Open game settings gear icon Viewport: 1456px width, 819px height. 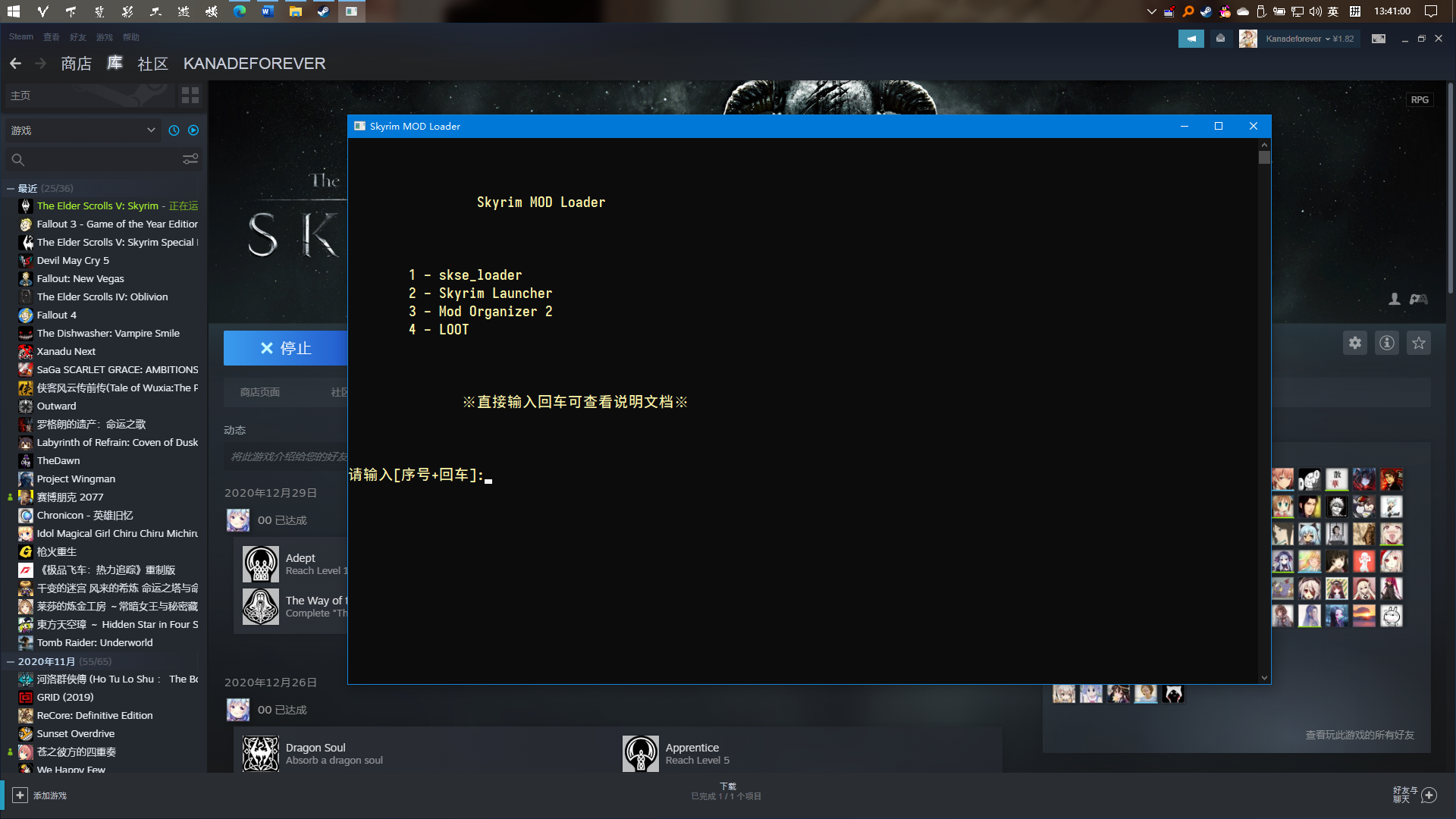(1355, 344)
